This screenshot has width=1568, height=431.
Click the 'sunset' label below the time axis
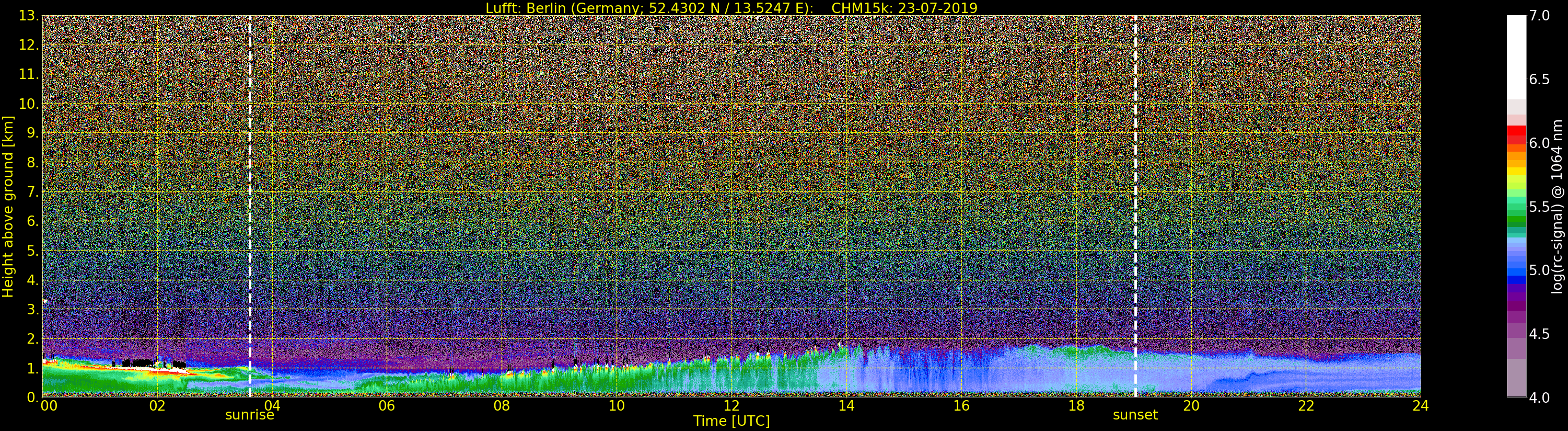1135,415
